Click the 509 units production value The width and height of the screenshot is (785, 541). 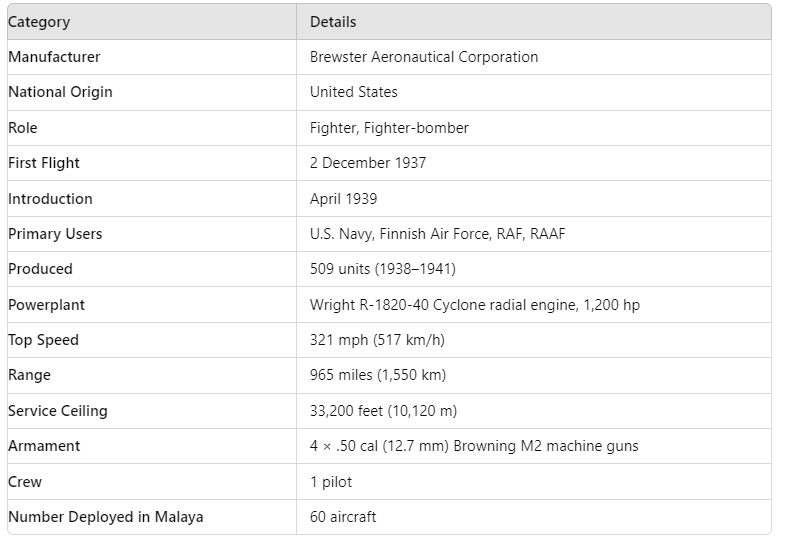tap(382, 269)
